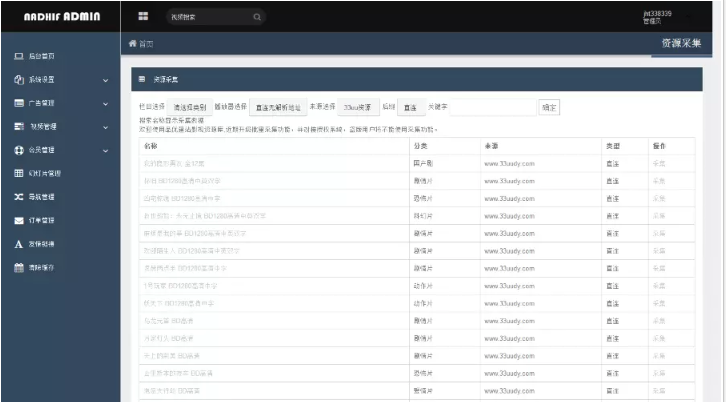
Task: Click the member management globe icon
Action: click(x=19, y=150)
